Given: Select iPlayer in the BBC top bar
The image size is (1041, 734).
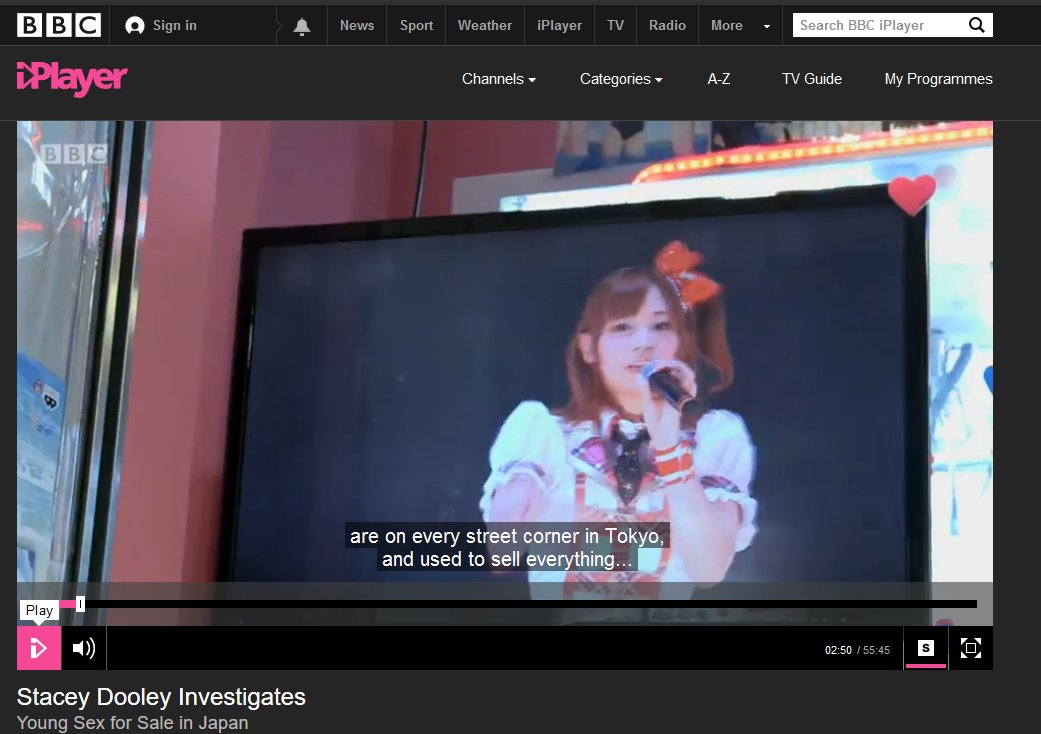Looking at the screenshot, I should (559, 25).
